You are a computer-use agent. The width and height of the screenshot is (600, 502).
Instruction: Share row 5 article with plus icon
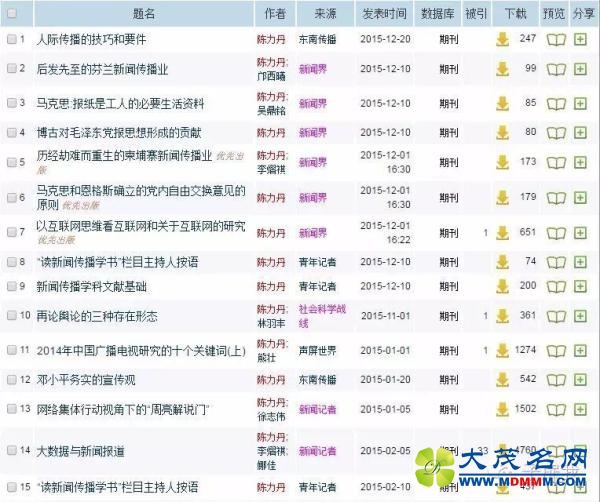click(x=580, y=162)
